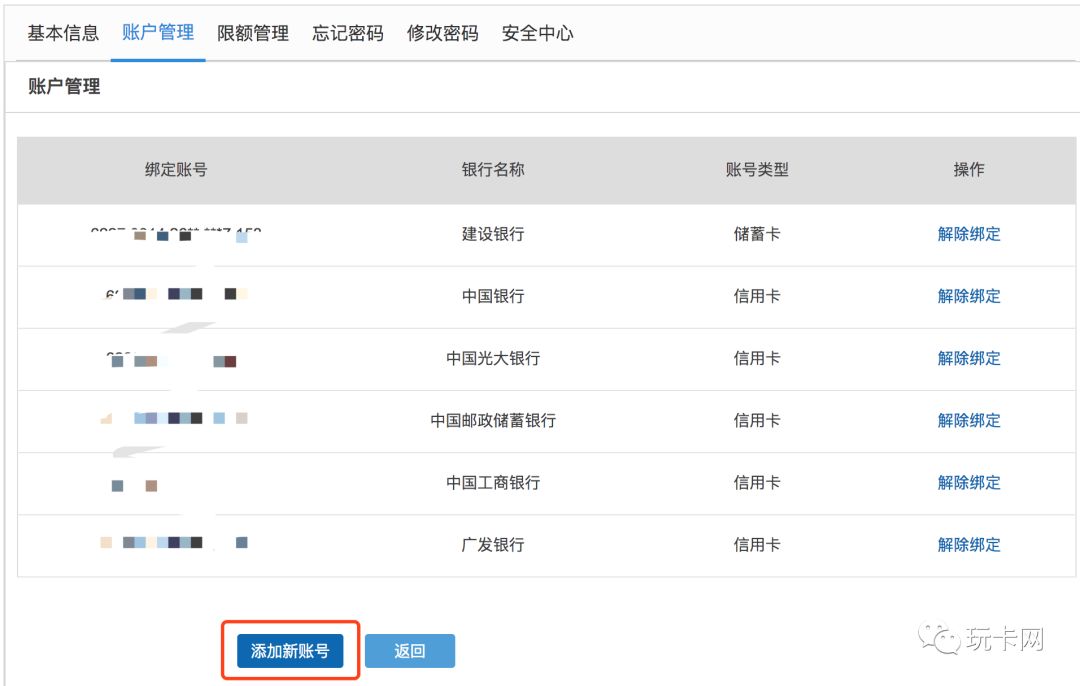This screenshot has height=686, width=1080.
Task: Open the 安全中心 tab
Action: click(537, 33)
